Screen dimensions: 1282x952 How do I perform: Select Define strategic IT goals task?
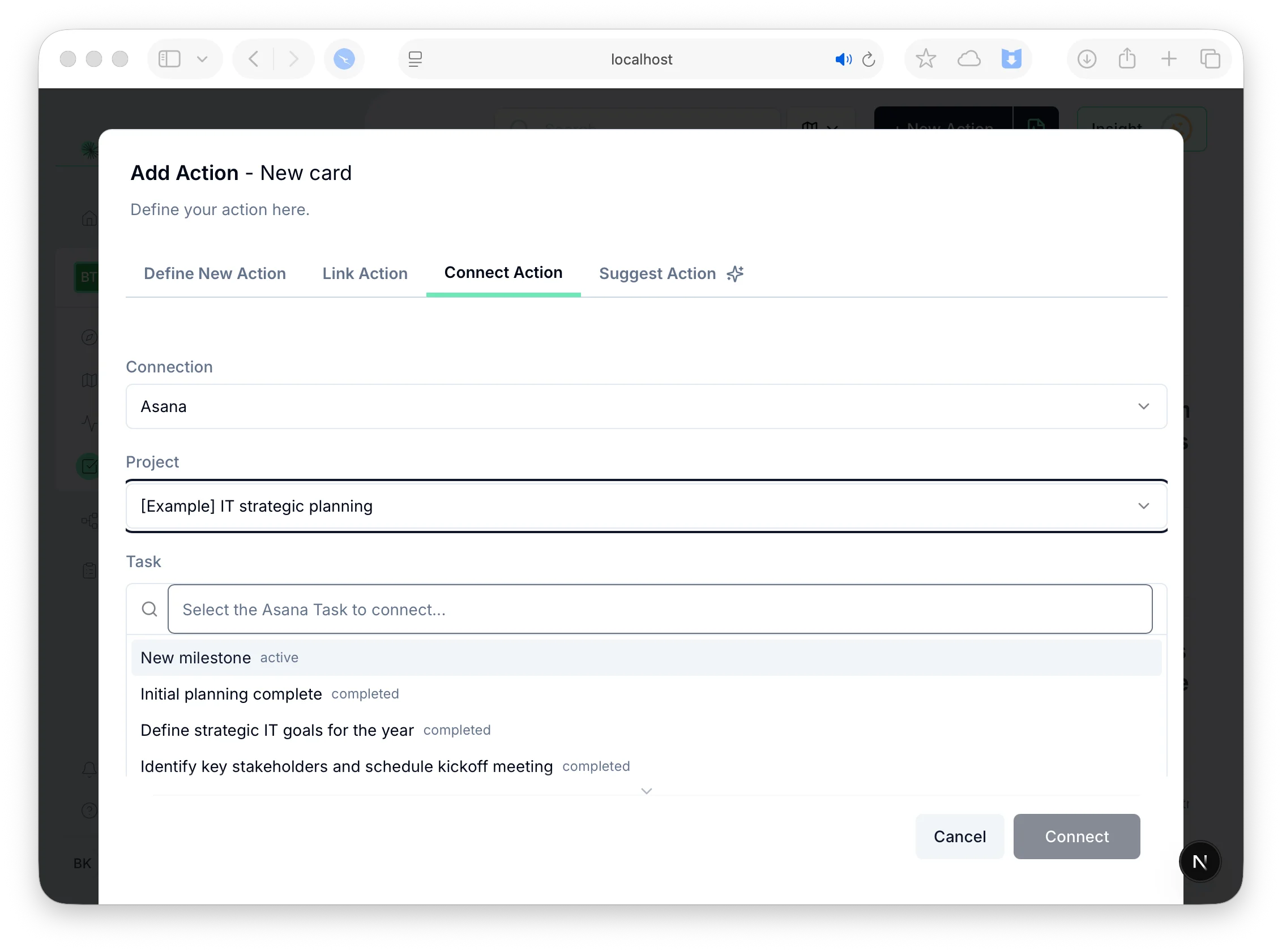pos(646,730)
